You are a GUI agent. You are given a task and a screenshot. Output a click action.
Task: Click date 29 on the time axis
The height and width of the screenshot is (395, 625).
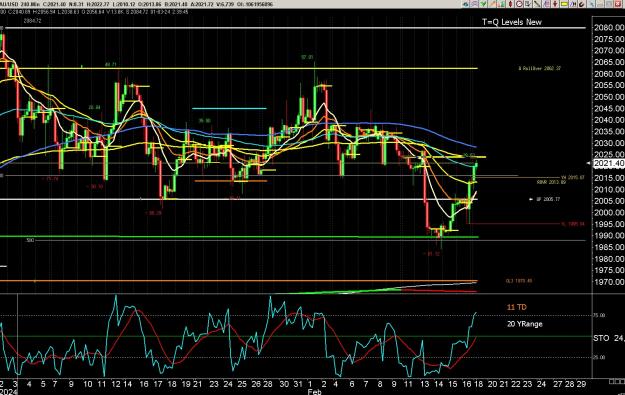pyautogui.click(x=581, y=384)
